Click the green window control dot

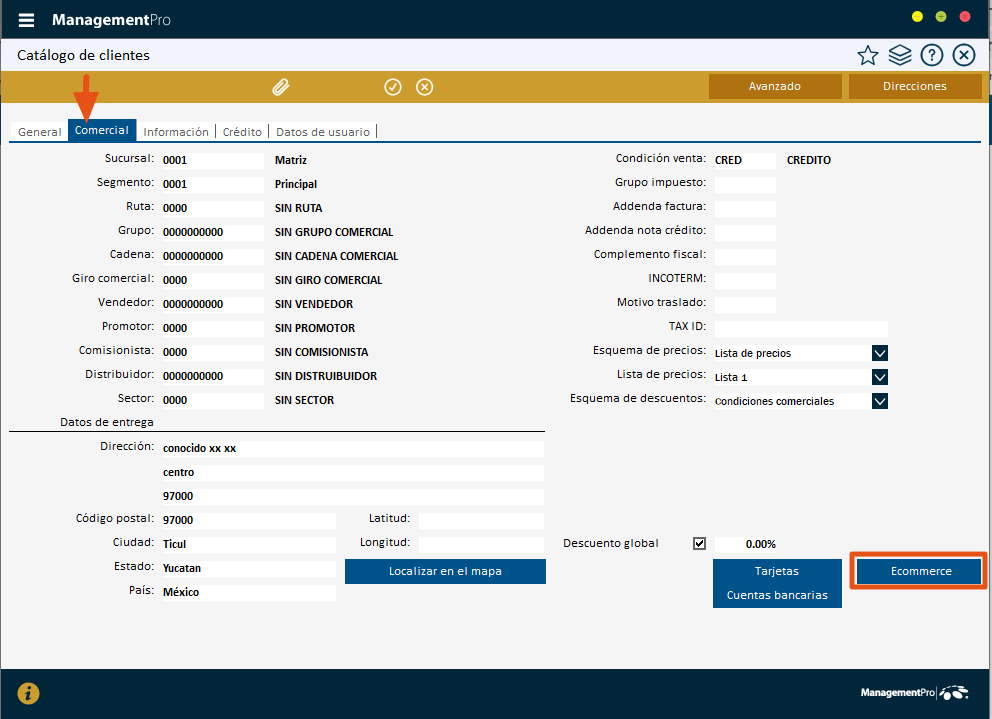click(941, 16)
